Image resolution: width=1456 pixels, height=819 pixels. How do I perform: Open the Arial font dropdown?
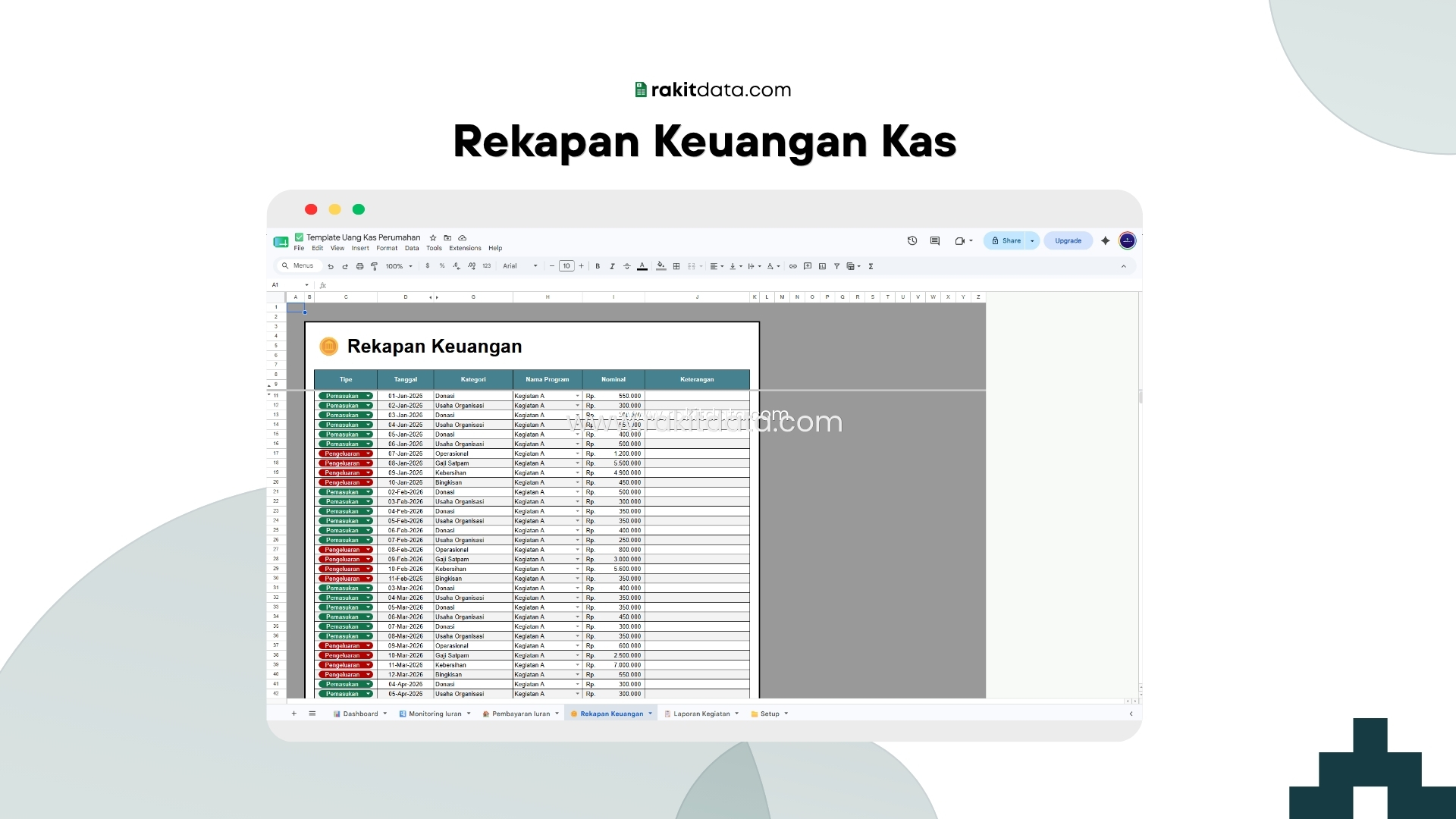pos(520,266)
